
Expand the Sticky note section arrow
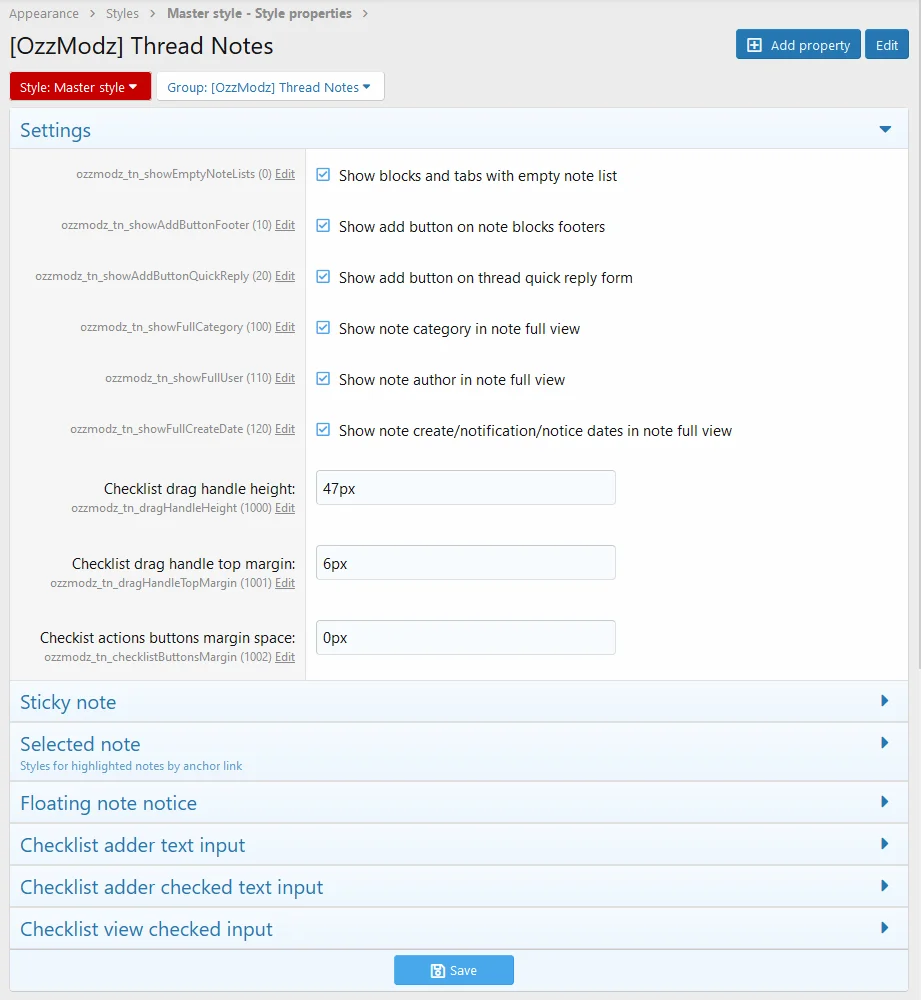[x=885, y=701]
